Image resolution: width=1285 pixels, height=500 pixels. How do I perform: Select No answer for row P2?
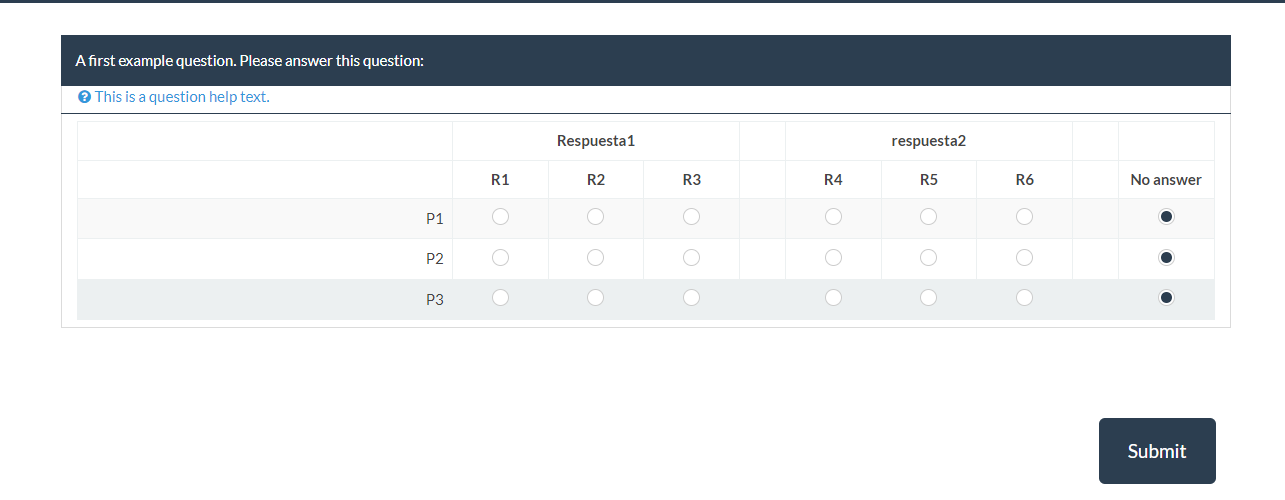(1166, 257)
